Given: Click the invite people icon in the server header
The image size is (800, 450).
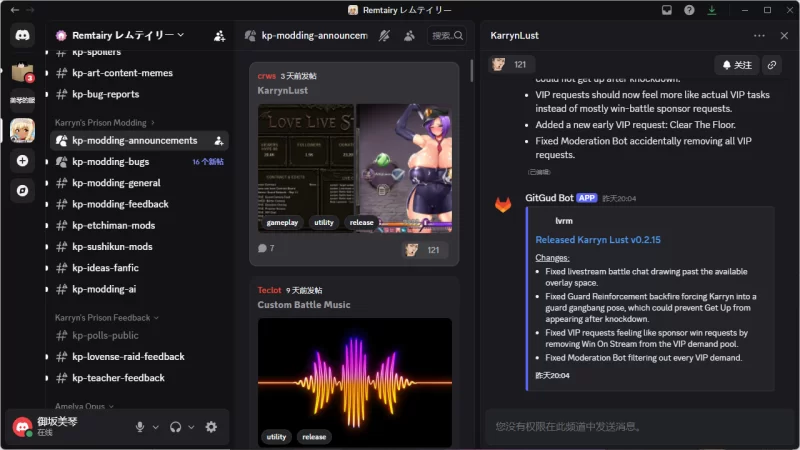Looking at the screenshot, I should 219,36.
